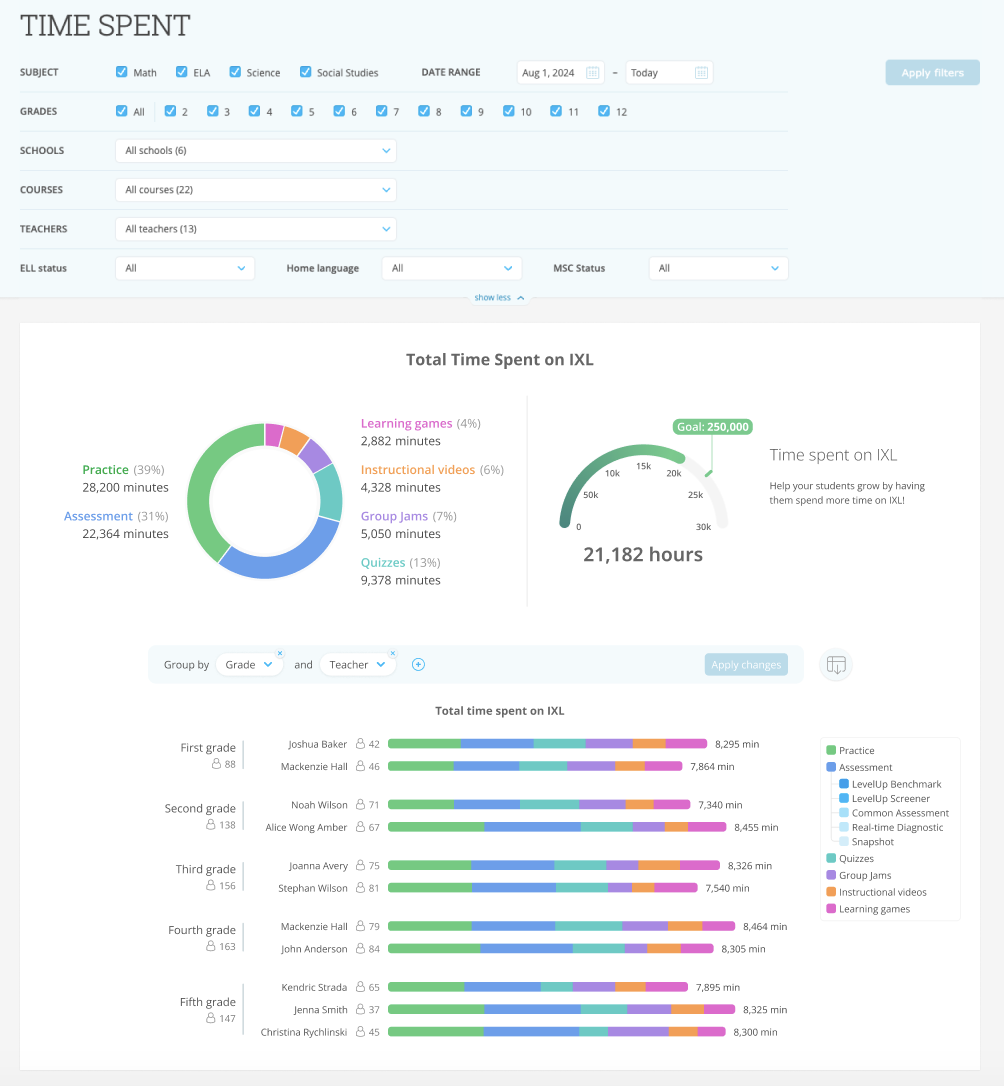
Task: Uncheck the All grades checkbox
Action: 122,111
